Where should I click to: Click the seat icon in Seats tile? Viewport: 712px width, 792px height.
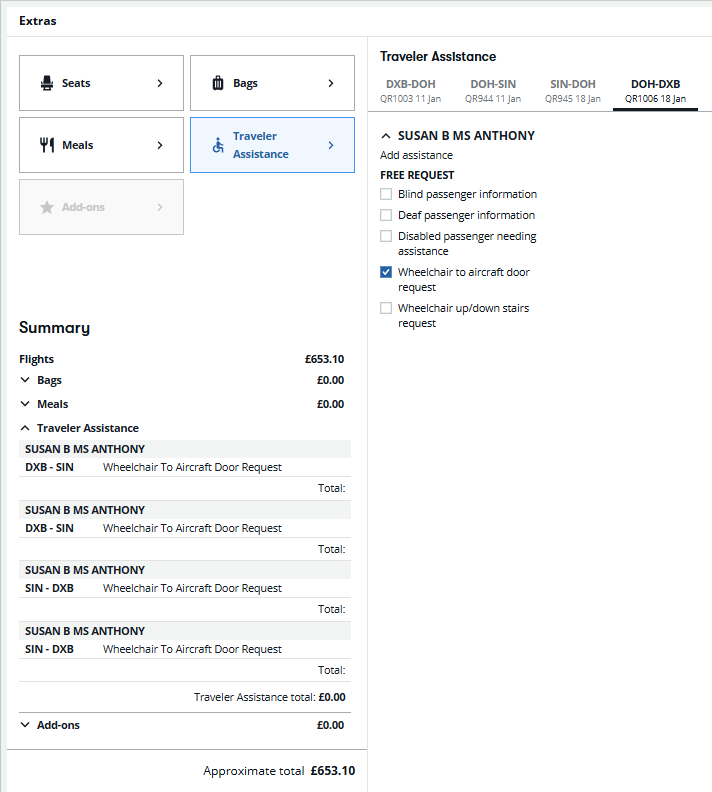pos(46,83)
